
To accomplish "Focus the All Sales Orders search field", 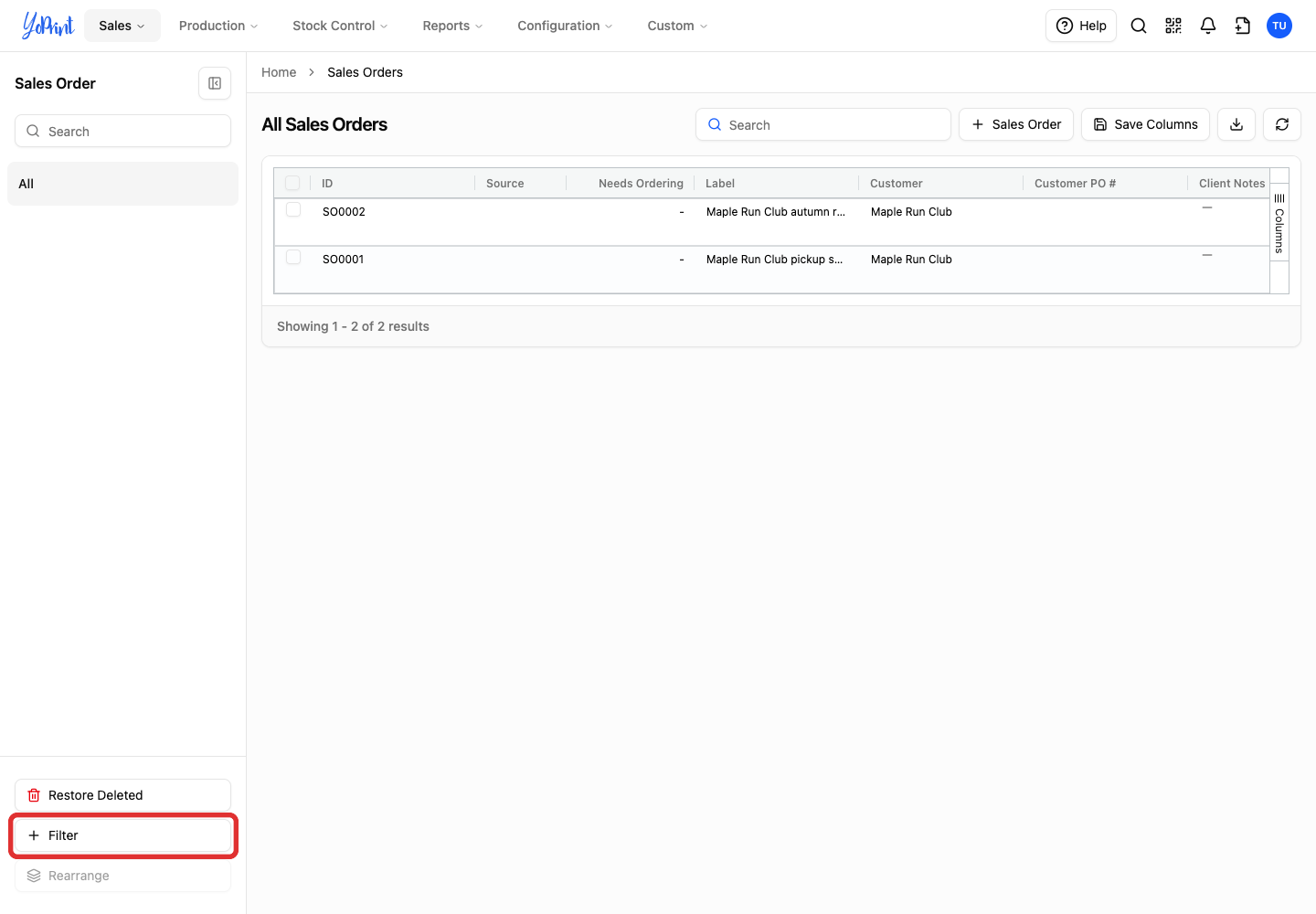I will point(823,124).
